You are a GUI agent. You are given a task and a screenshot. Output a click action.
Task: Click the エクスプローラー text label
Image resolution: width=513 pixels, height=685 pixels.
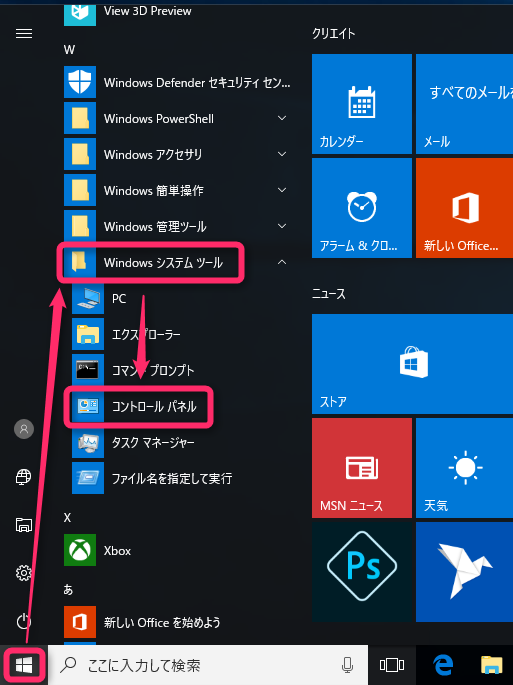[x=146, y=335]
